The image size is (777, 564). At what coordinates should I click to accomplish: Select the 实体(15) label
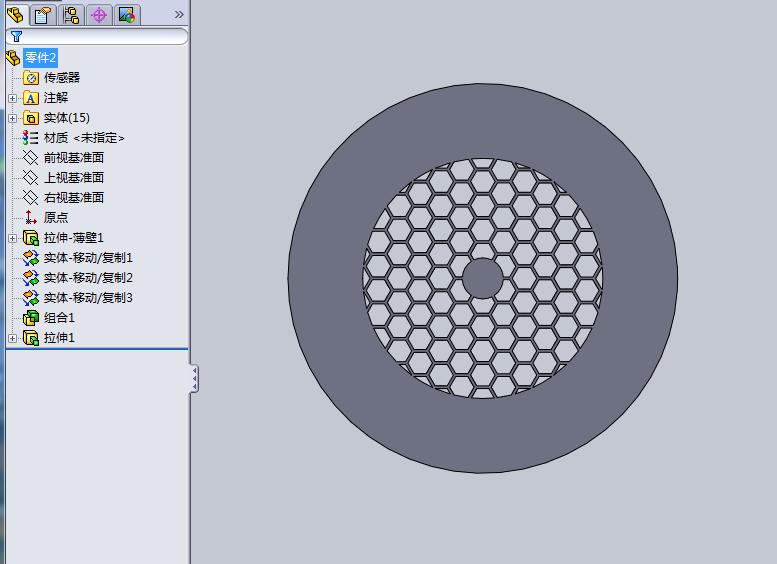pyautogui.click(x=67, y=117)
